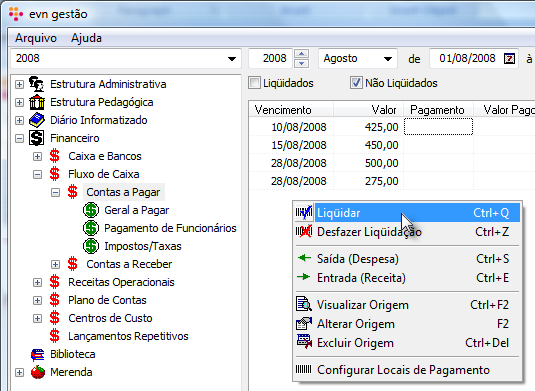535x391 pixels.
Task: Open the calendar picker icon next to 01/08/2008
Action: pos(509,58)
